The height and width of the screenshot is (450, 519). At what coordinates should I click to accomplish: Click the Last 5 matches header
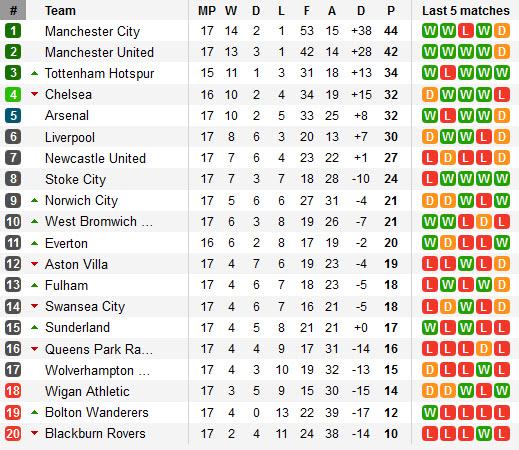tap(466, 11)
